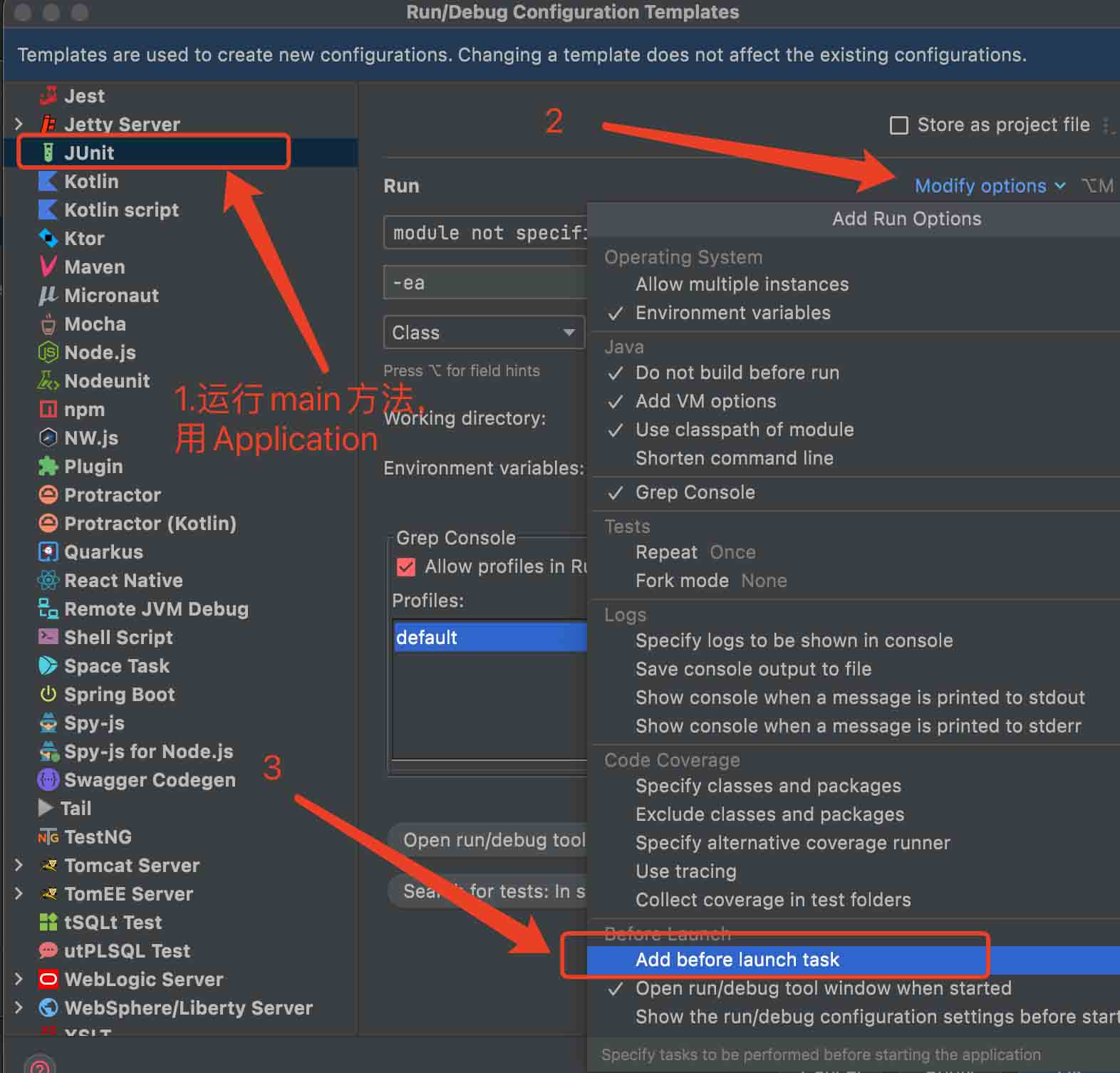The image size is (1120, 1073).
Task: Toggle Do not build before run
Action: click(737, 373)
